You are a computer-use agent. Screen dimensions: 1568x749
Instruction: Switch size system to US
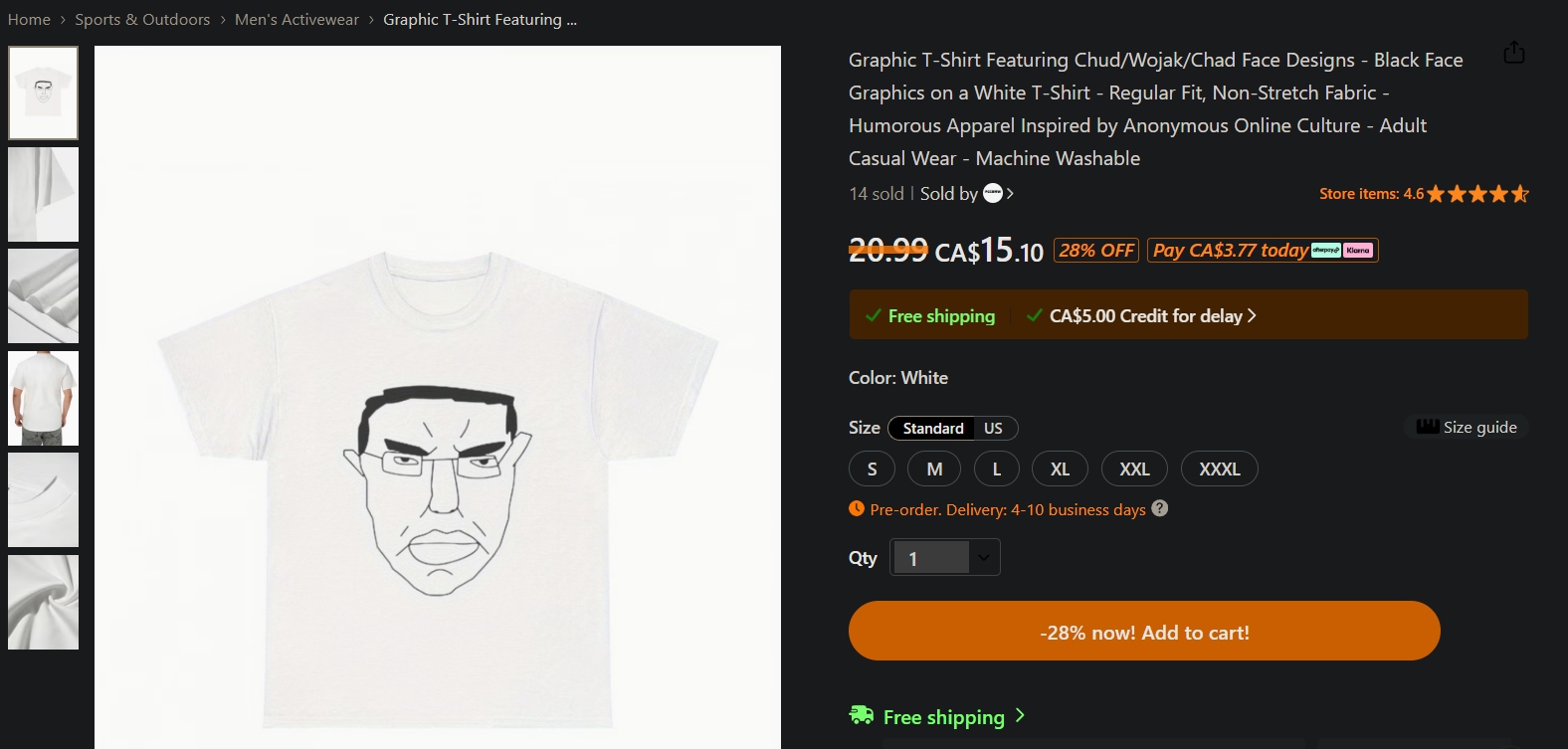click(993, 429)
